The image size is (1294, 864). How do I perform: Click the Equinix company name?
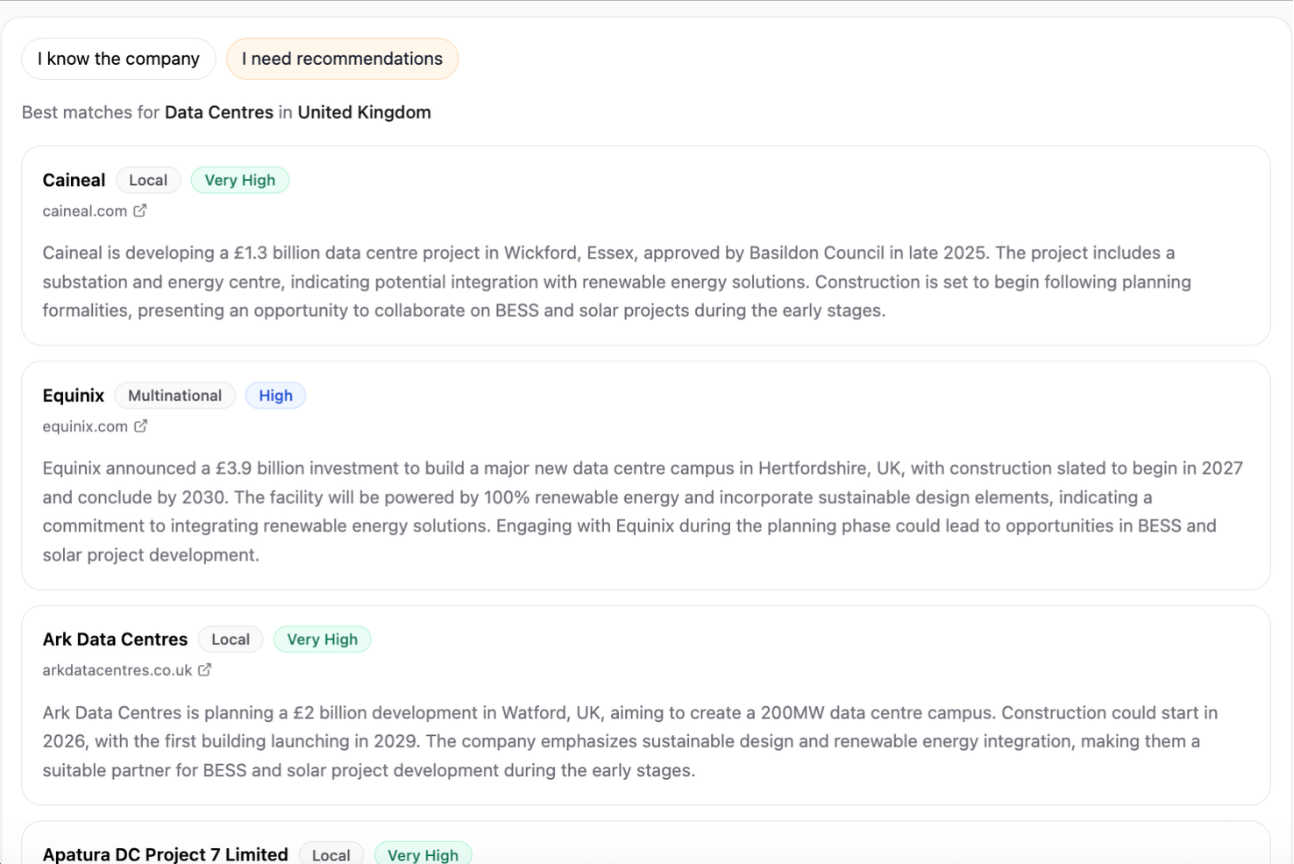[73, 395]
